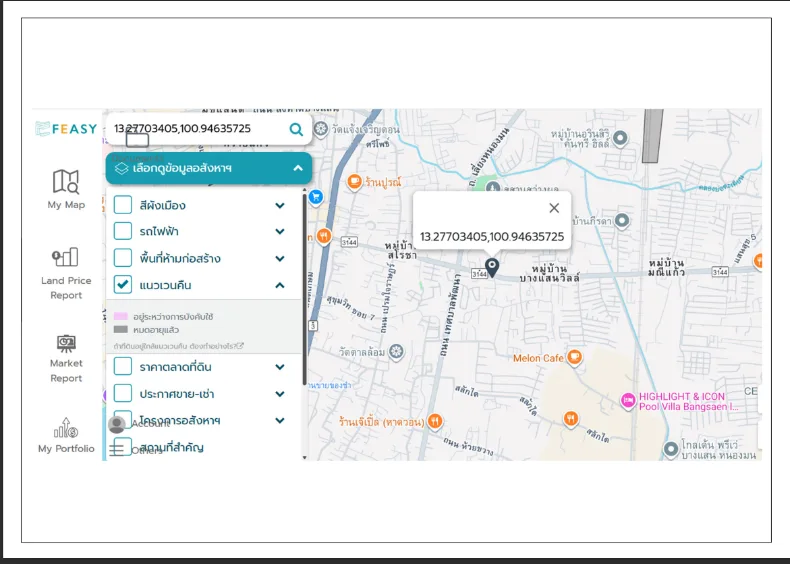Collapse the แนวเวนคืน section chevron
Viewport: 790px width, 564px height.
pos(280,285)
